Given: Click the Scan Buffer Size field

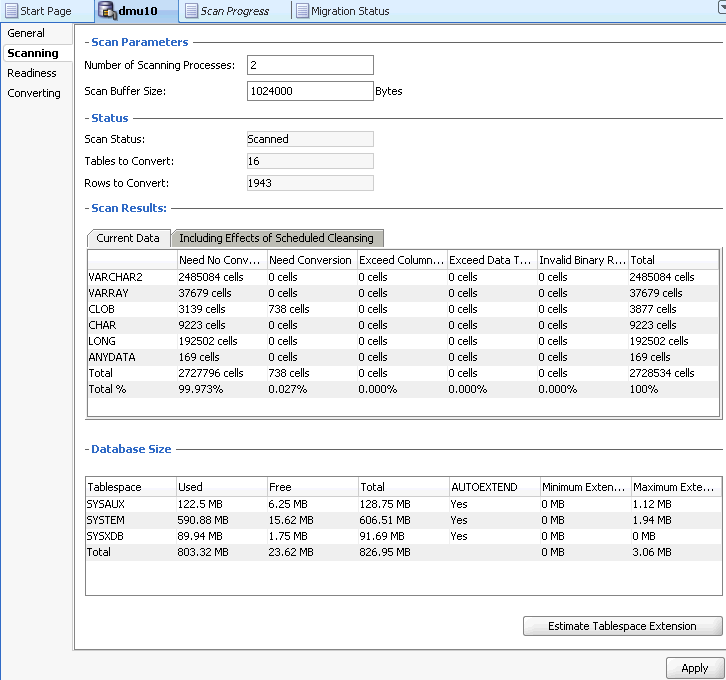Looking at the screenshot, I should coord(310,91).
